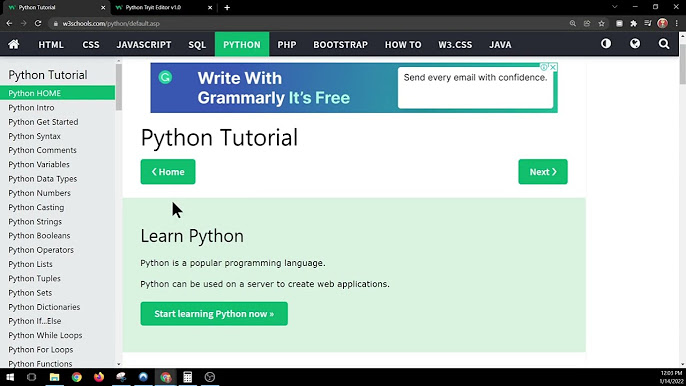This screenshot has height=386, width=686.
Task: Click sidebar scroll down arrow
Action: [119, 364]
